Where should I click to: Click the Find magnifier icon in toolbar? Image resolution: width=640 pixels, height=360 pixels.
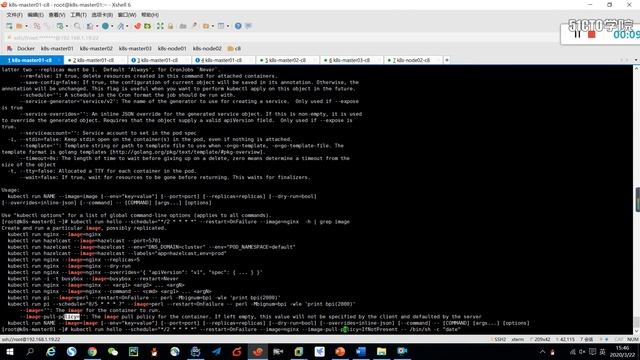77,26
